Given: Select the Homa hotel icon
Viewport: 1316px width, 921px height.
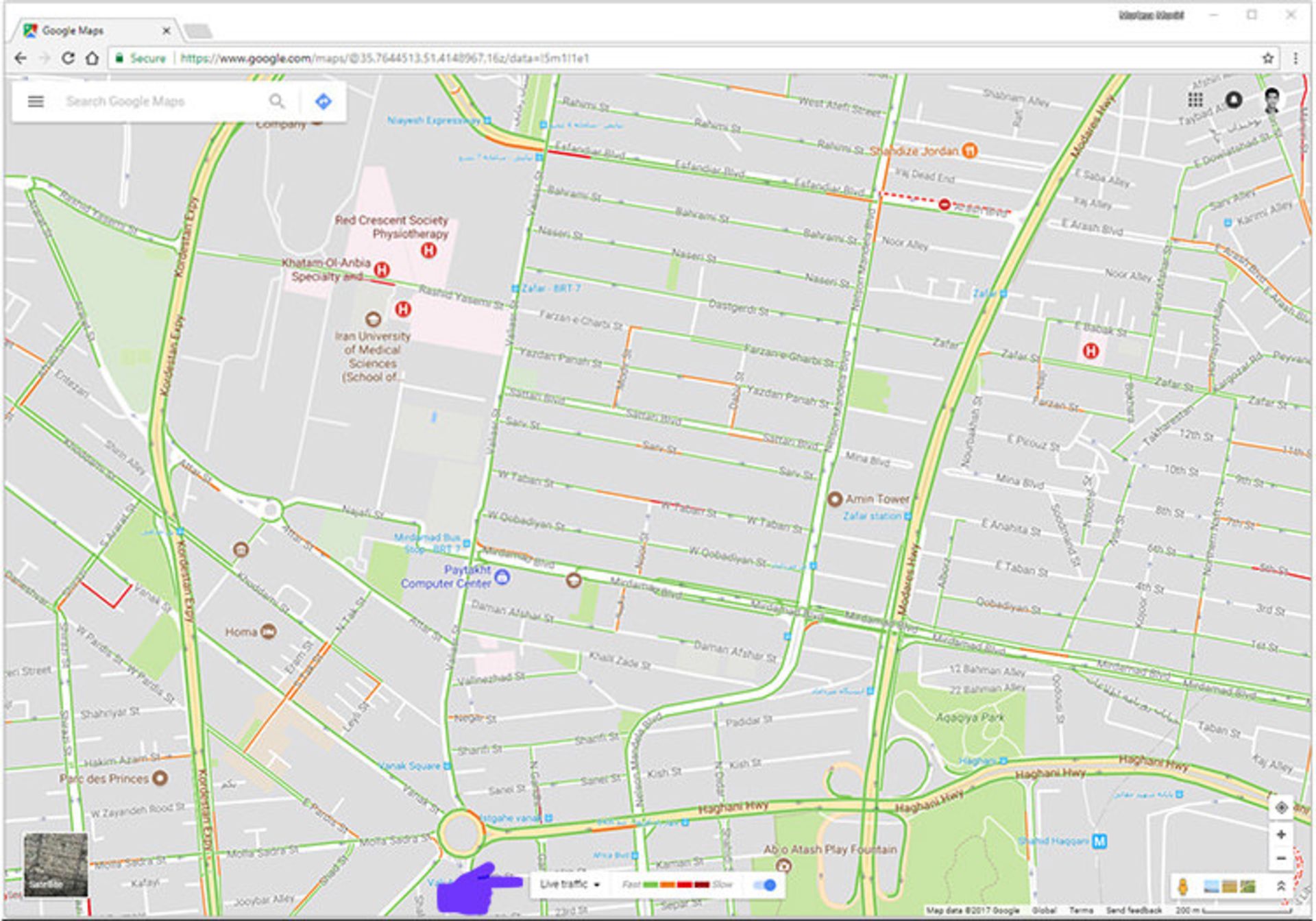Looking at the screenshot, I should [x=269, y=632].
